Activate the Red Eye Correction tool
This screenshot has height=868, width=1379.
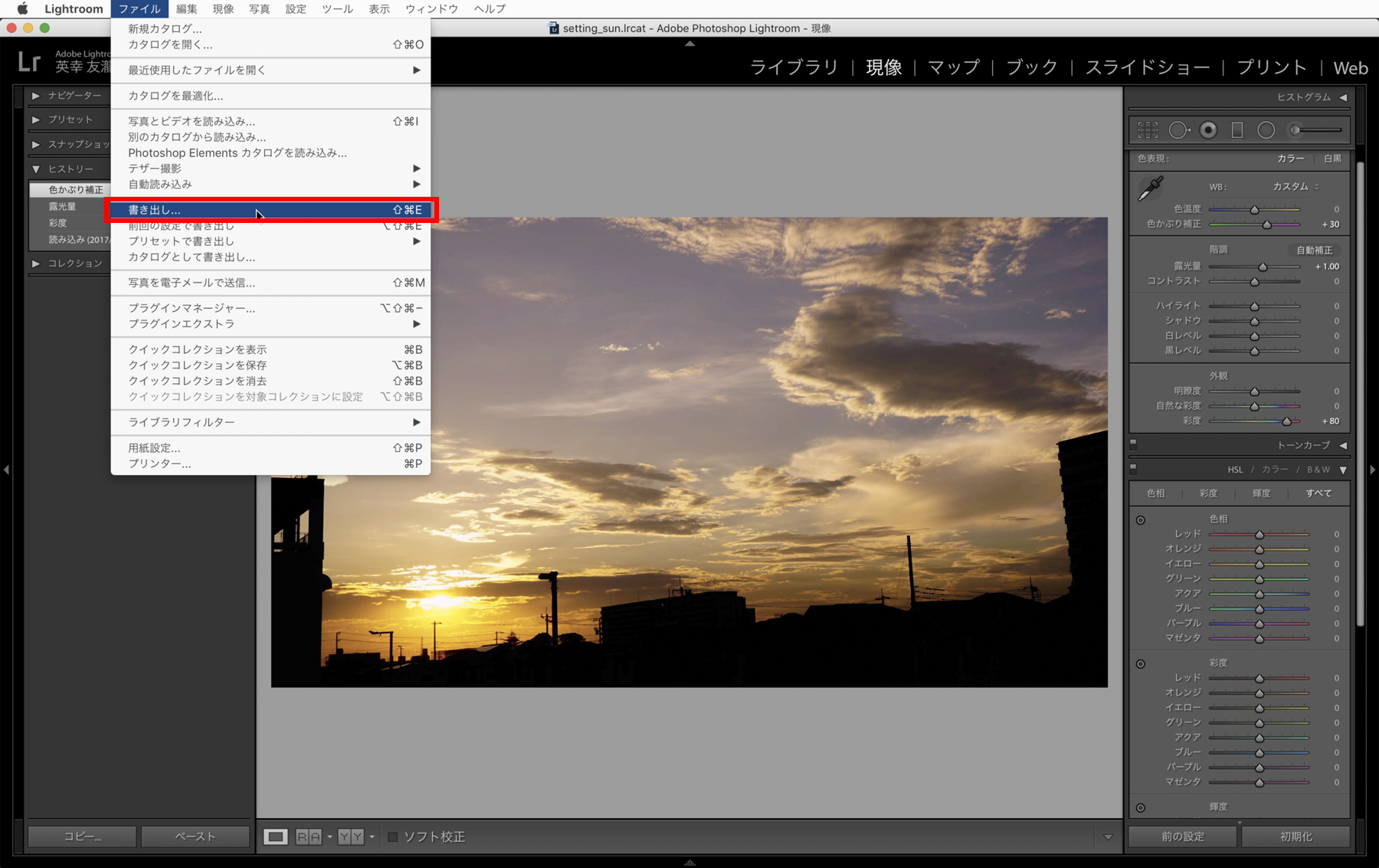coord(1208,130)
